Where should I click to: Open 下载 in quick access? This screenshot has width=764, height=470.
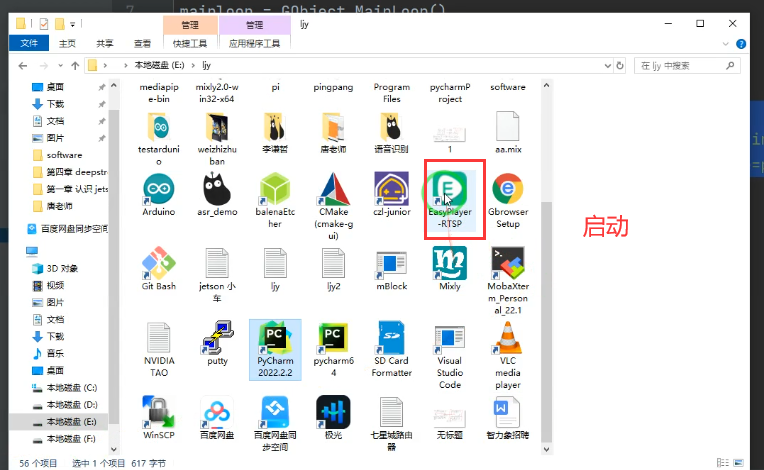[55, 104]
